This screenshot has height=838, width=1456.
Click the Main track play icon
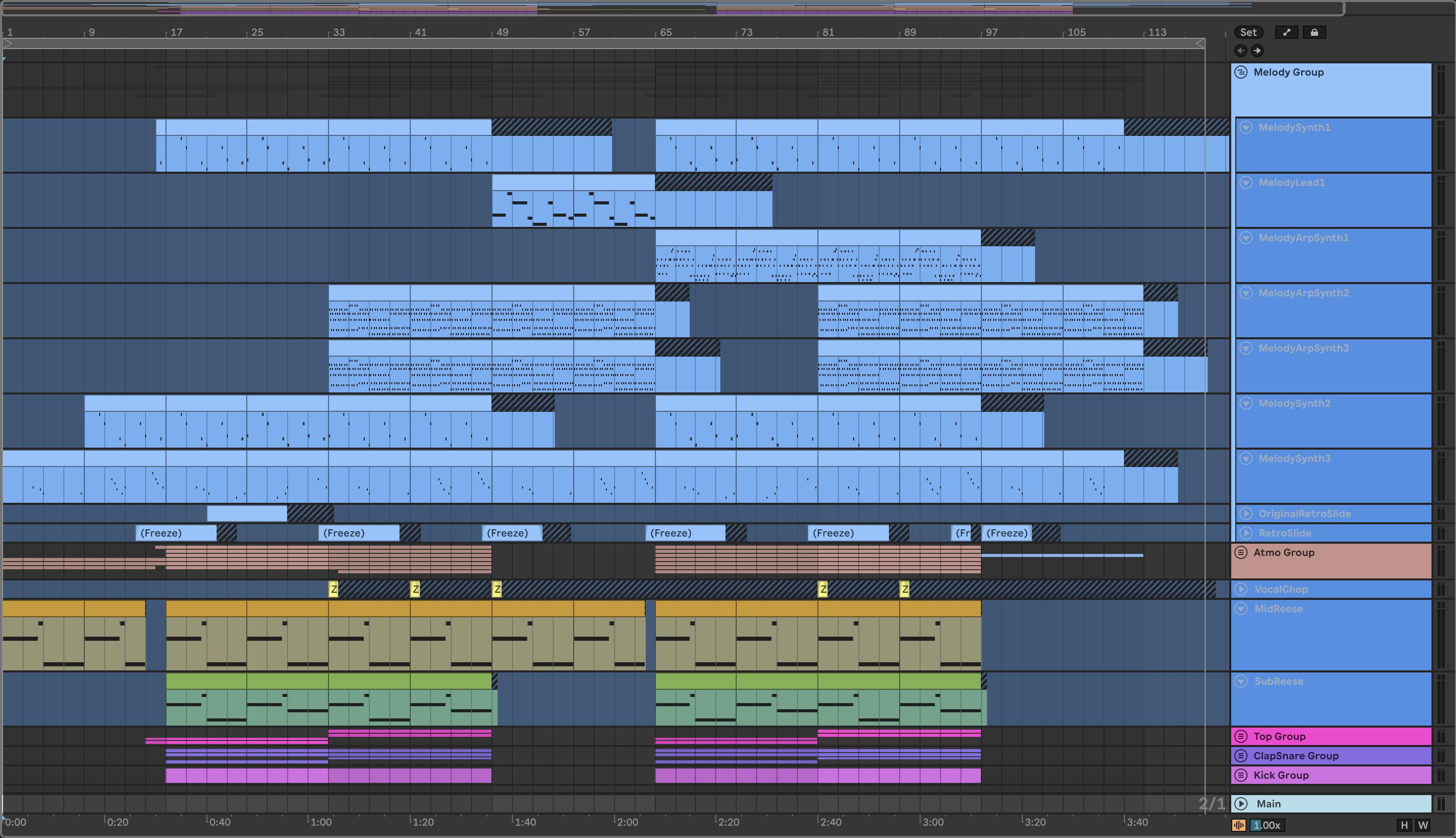tap(1241, 803)
